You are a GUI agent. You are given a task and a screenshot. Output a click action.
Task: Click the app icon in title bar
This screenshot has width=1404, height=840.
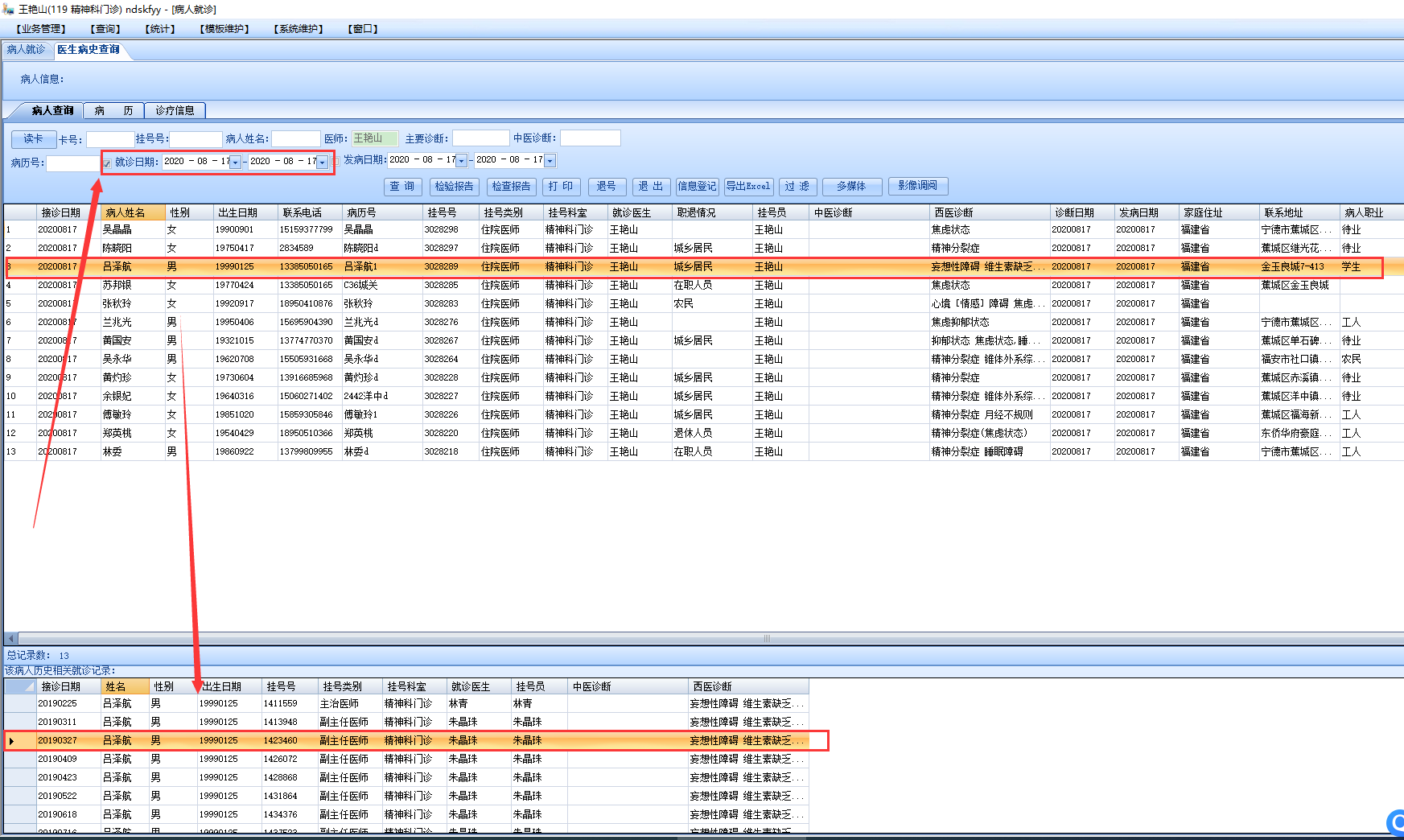[9, 9]
